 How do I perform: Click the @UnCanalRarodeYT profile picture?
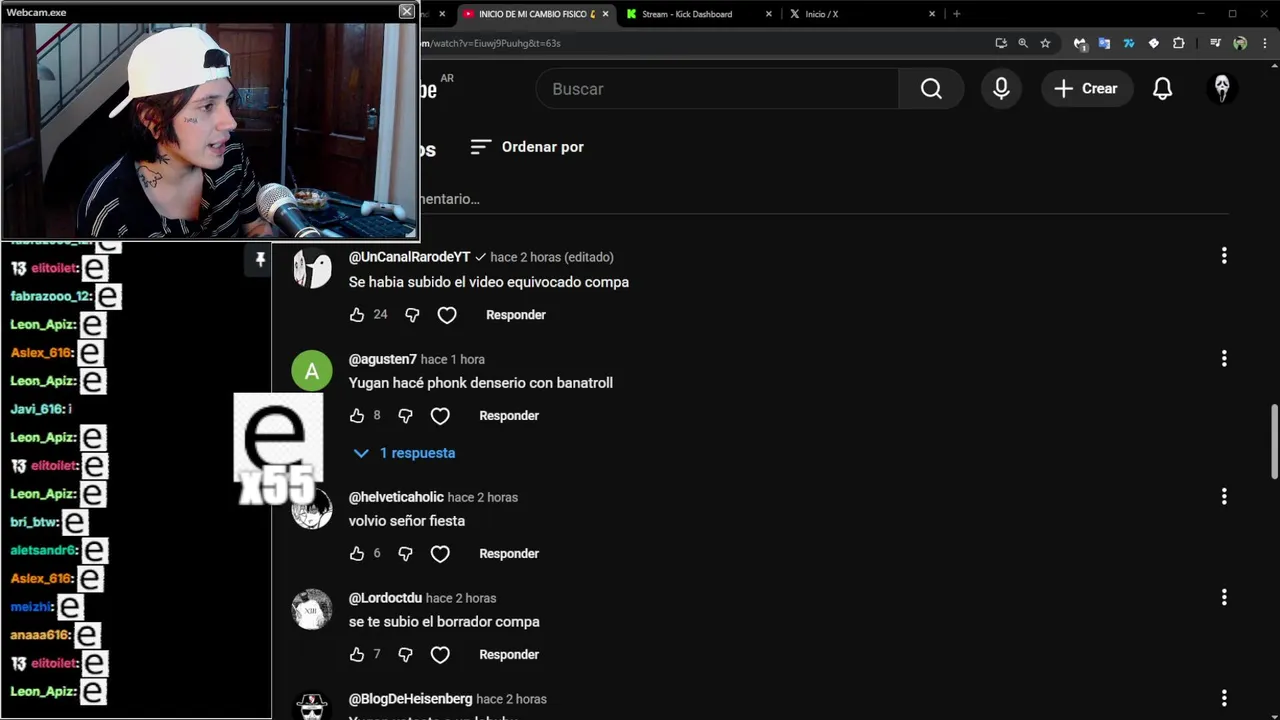[312, 269]
